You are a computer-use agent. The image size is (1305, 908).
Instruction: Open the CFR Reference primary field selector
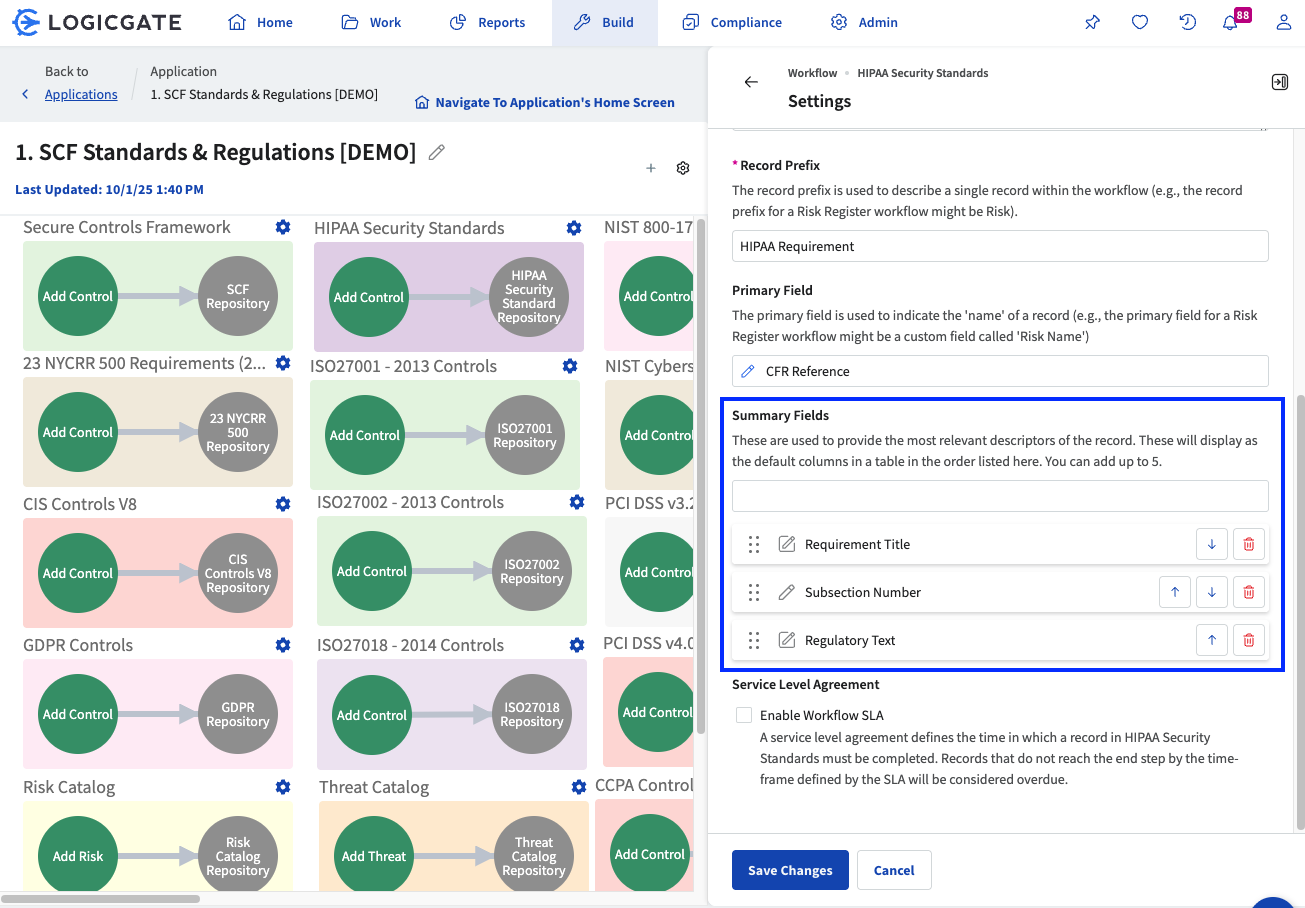click(999, 371)
